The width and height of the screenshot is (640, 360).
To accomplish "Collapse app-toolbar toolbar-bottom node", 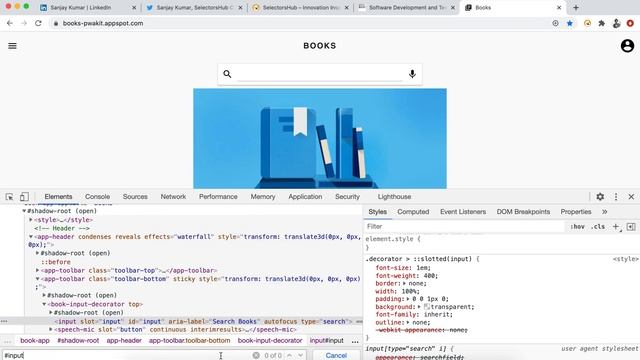I will [x=38, y=279].
